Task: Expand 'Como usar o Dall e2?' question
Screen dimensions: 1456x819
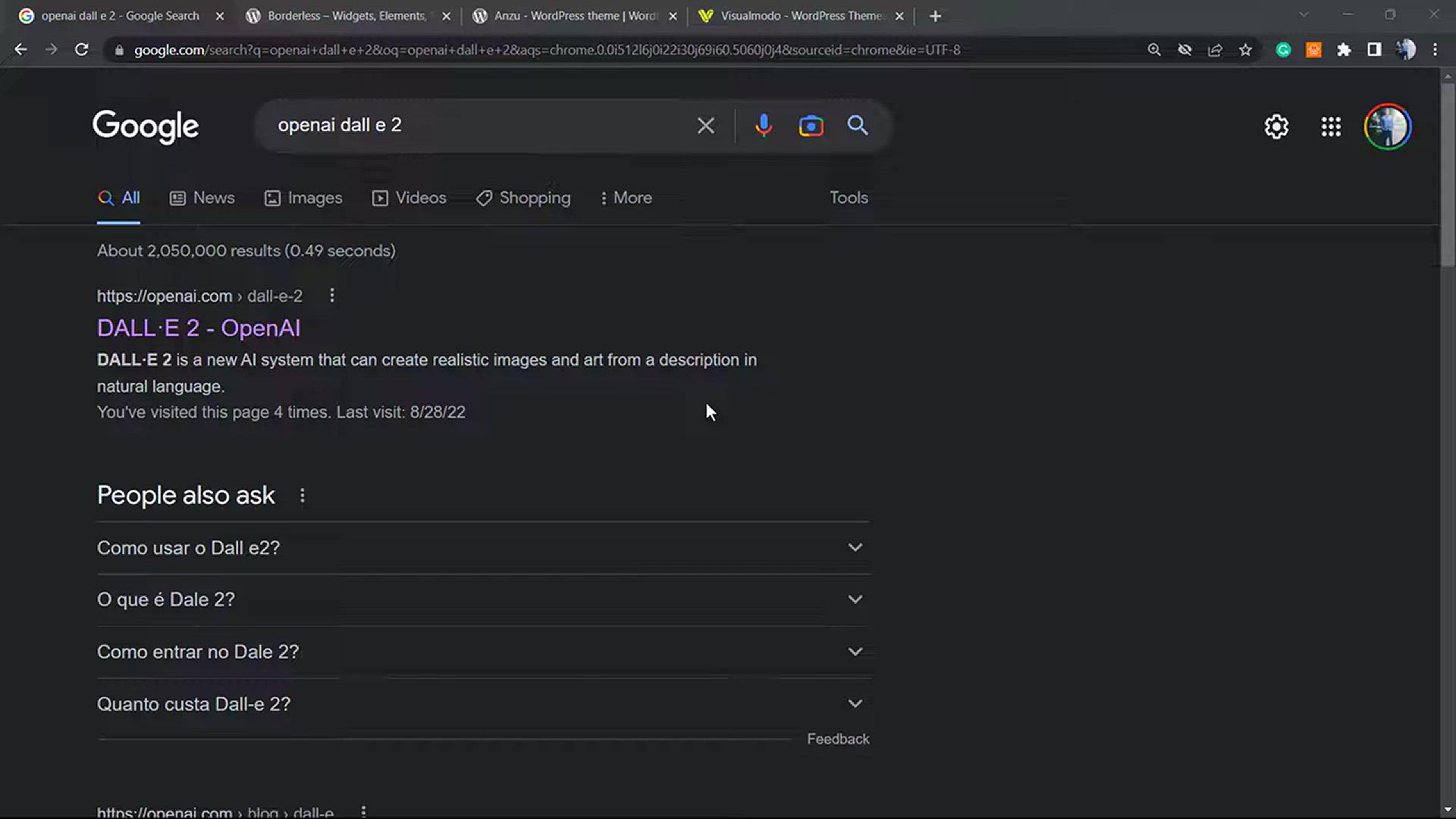Action: pos(483,548)
